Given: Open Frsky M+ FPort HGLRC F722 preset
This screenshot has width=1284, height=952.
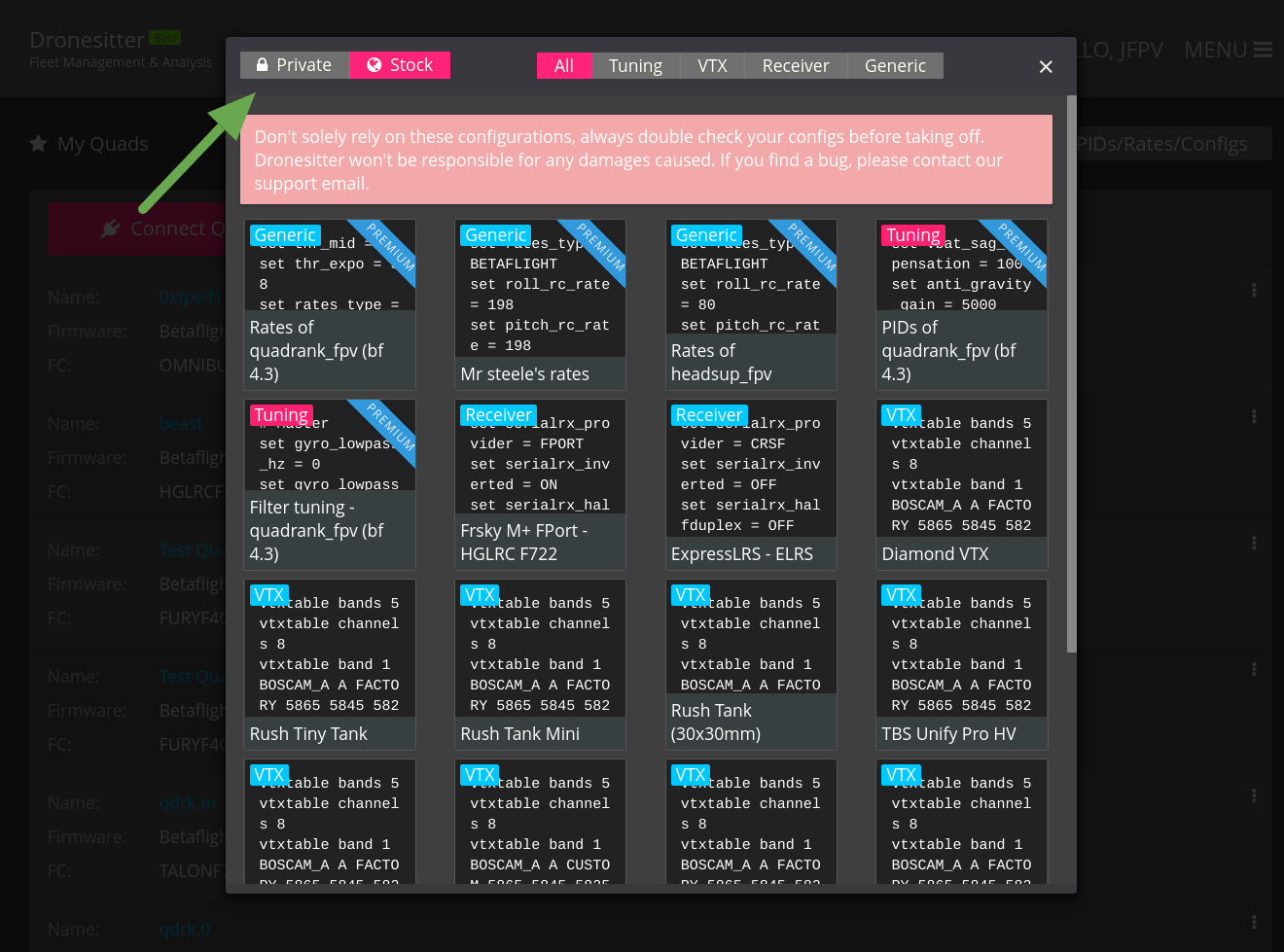Looking at the screenshot, I should click(x=540, y=485).
